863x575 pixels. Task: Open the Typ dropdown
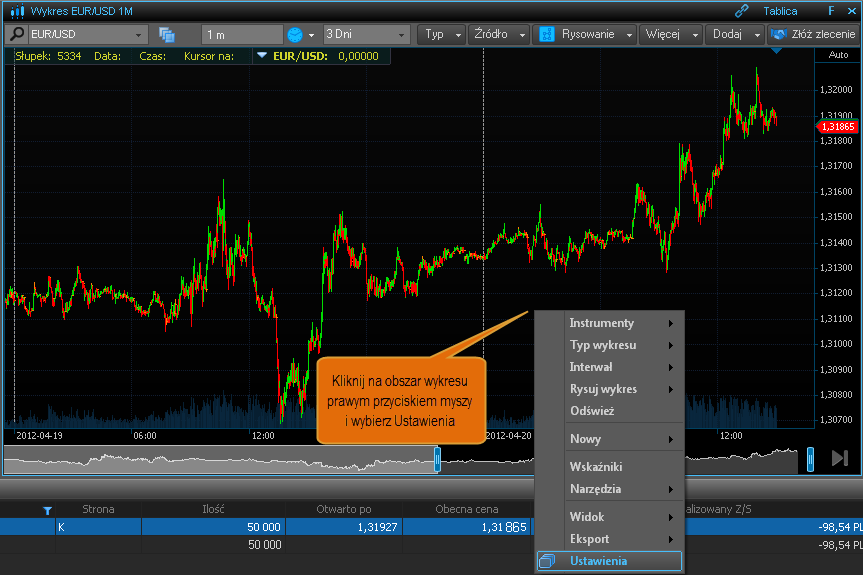click(442, 35)
